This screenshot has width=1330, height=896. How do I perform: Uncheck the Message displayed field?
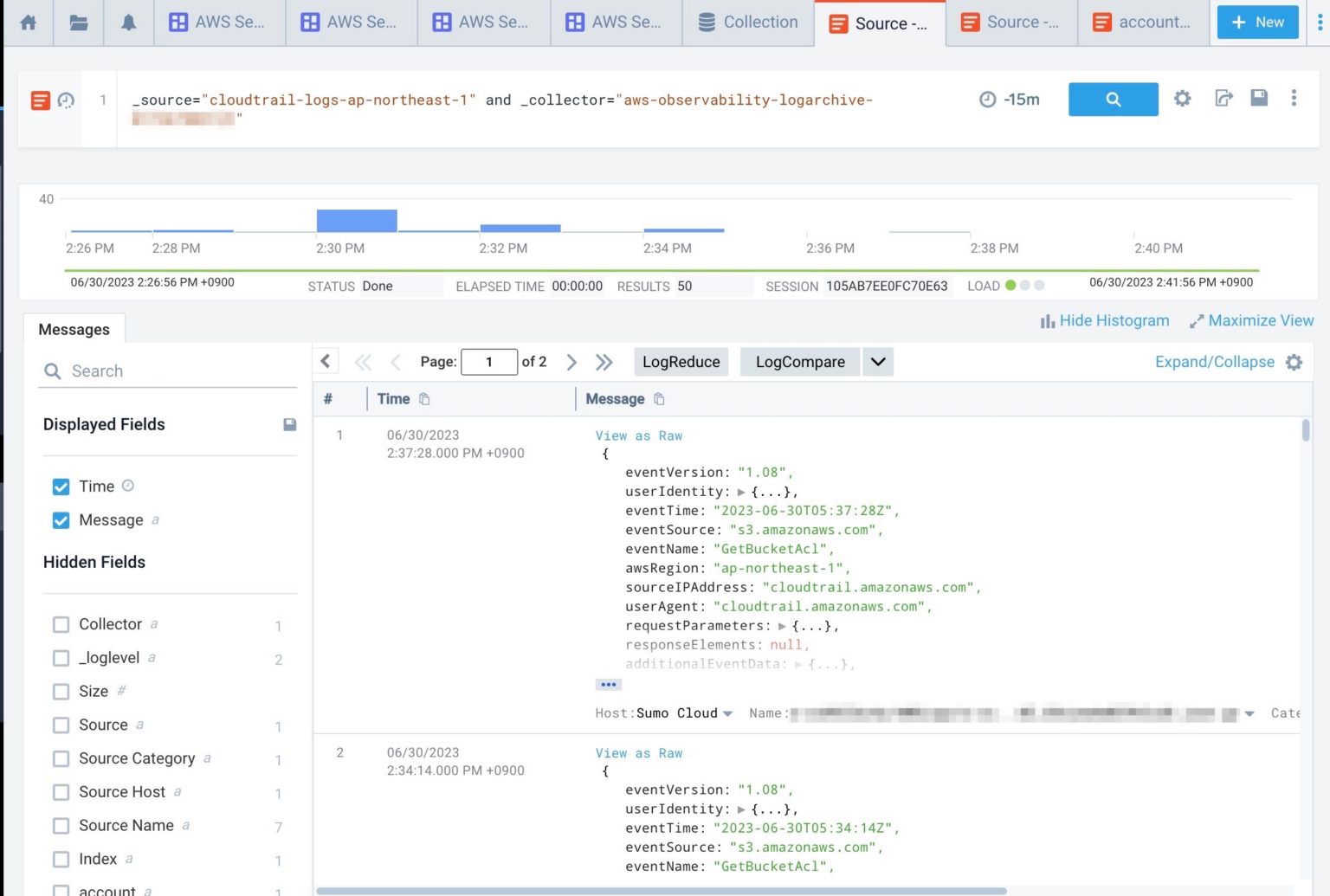pyautogui.click(x=61, y=520)
